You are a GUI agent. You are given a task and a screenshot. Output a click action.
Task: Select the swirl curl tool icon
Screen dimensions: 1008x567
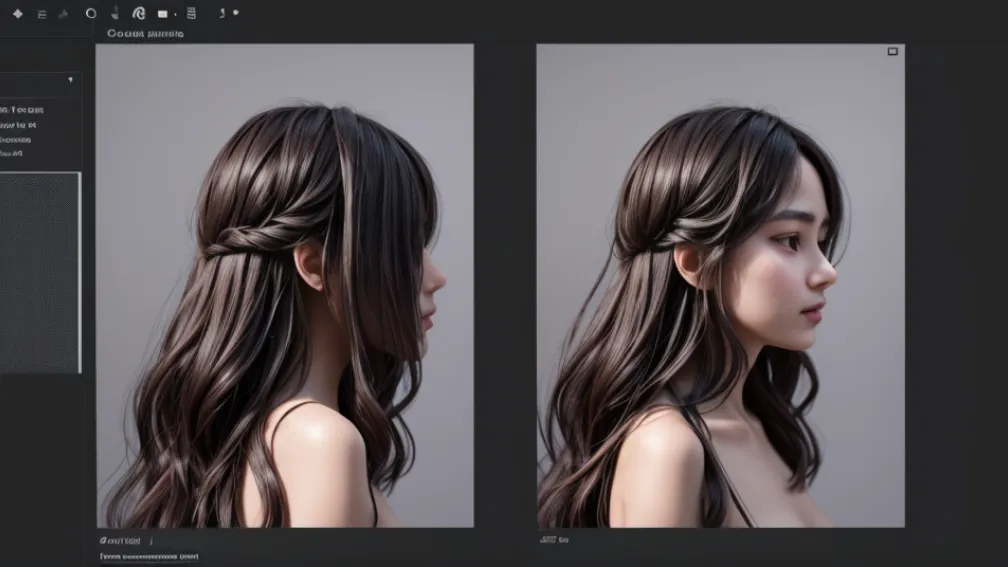(x=138, y=13)
